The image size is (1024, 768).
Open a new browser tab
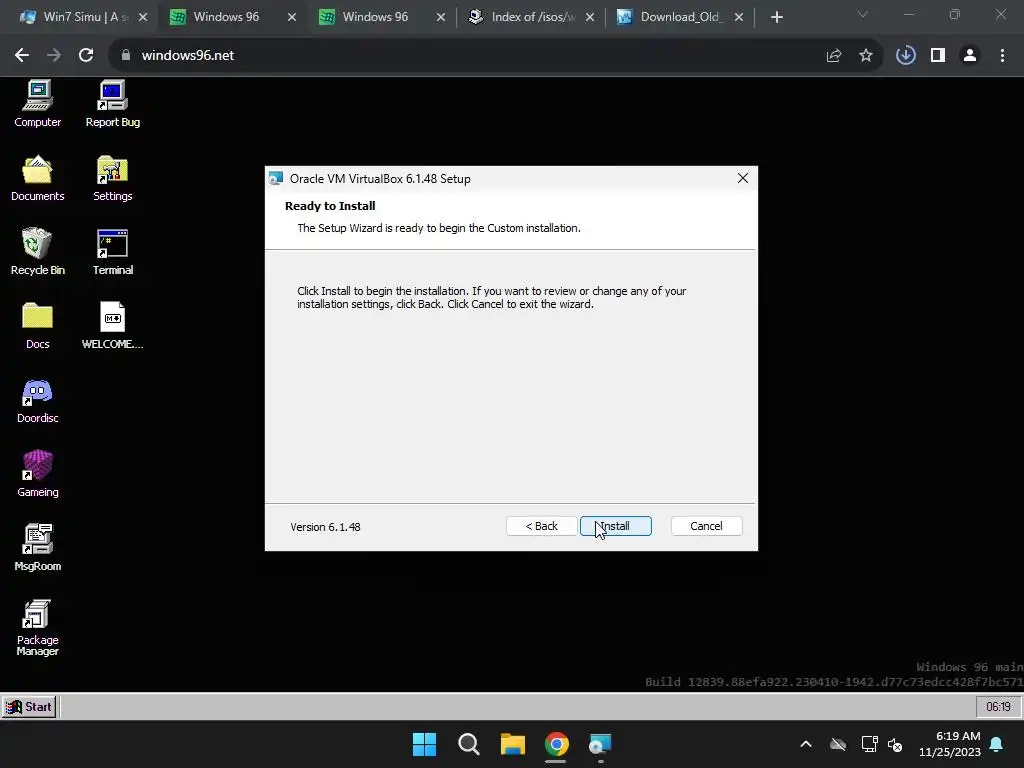pos(776,18)
